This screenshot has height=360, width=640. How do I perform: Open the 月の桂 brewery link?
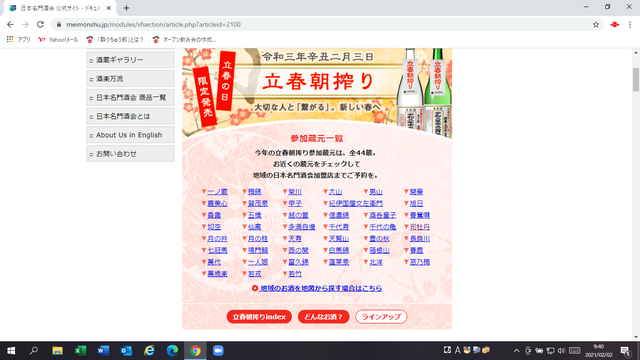point(258,239)
